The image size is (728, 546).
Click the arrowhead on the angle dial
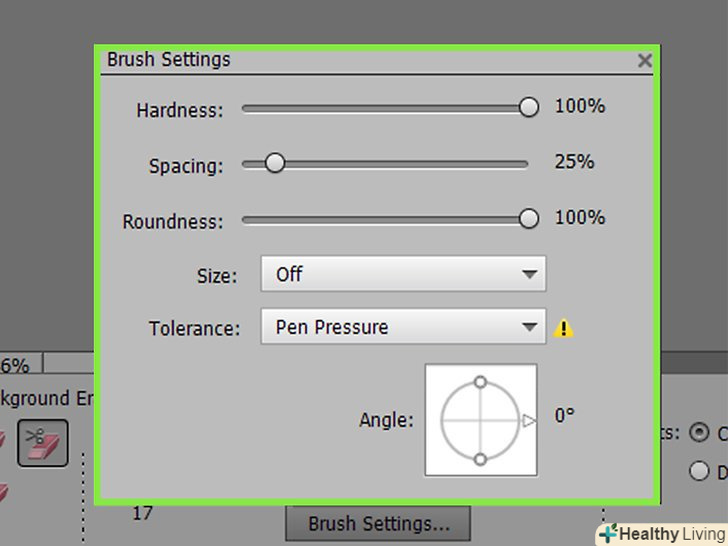[x=529, y=421]
